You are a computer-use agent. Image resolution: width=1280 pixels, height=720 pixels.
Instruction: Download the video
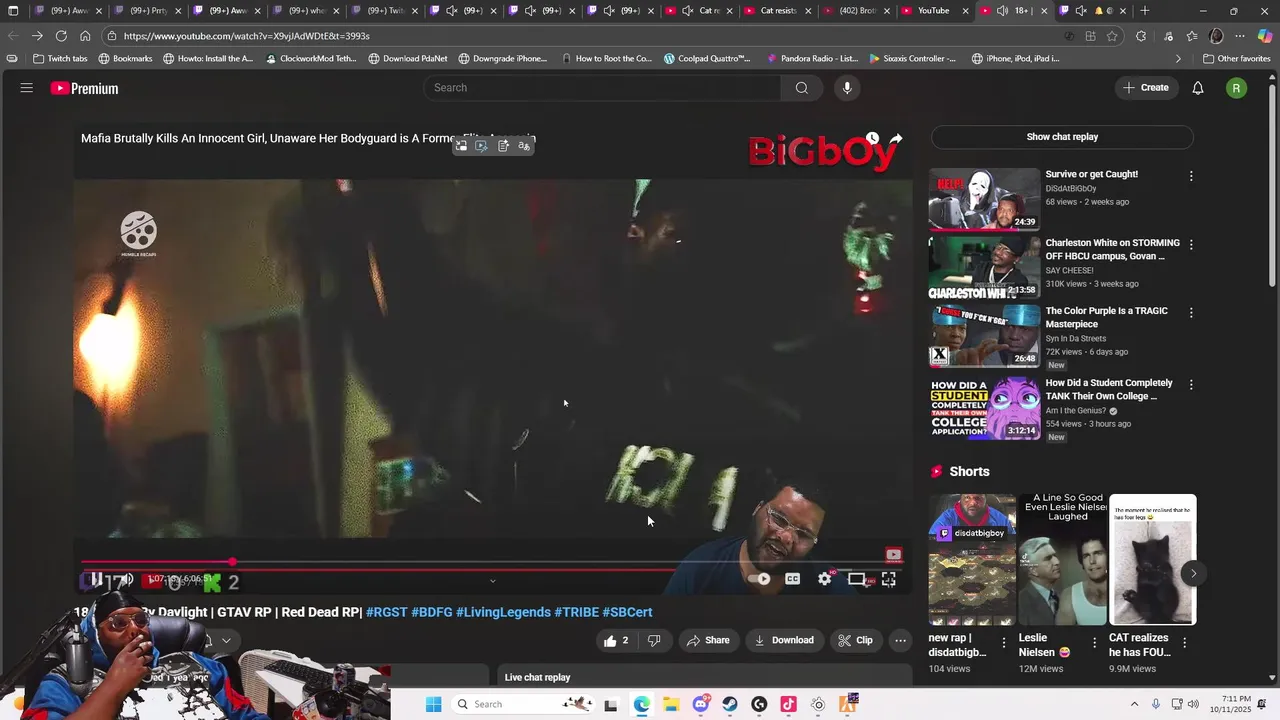[x=784, y=640]
